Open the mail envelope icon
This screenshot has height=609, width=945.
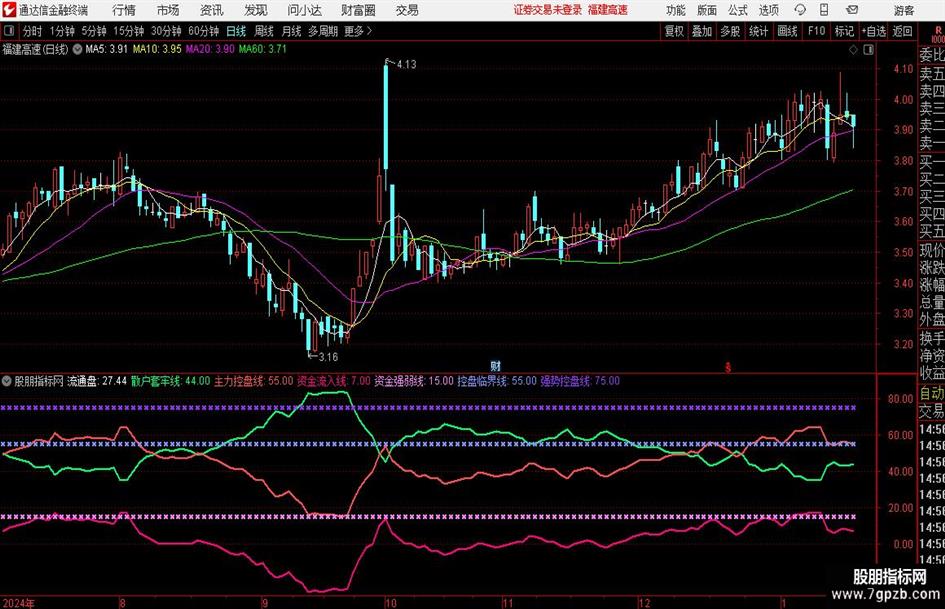pos(852,10)
